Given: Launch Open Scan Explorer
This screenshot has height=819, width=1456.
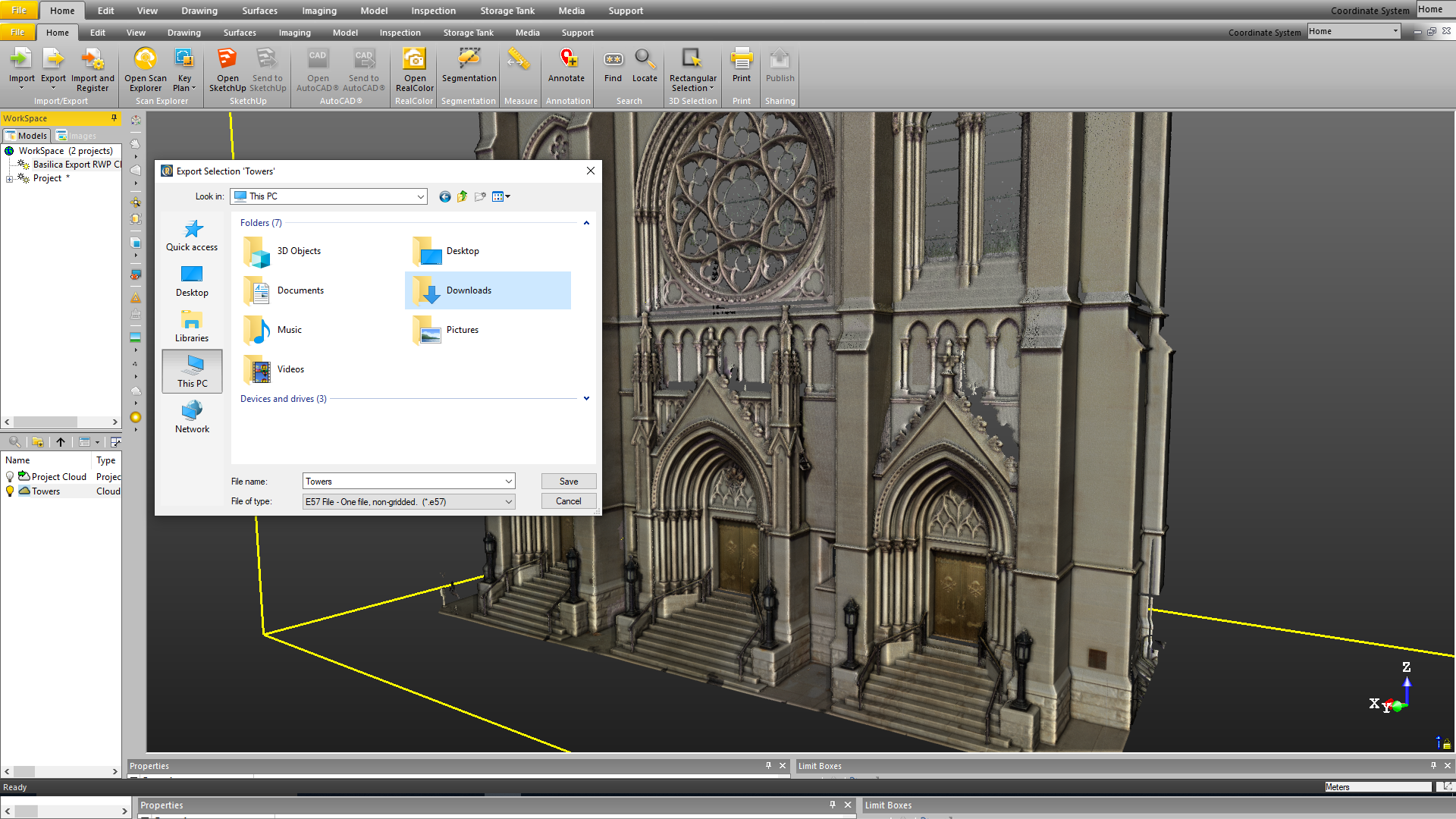Looking at the screenshot, I should pyautogui.click(x=146, y=70).
